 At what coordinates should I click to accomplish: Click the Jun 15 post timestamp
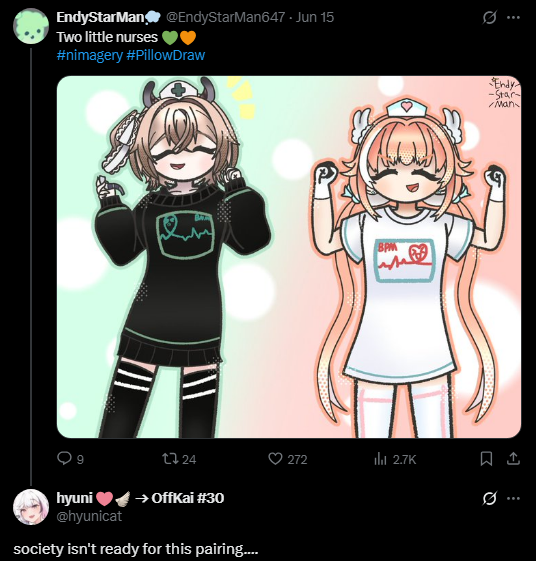315,17
